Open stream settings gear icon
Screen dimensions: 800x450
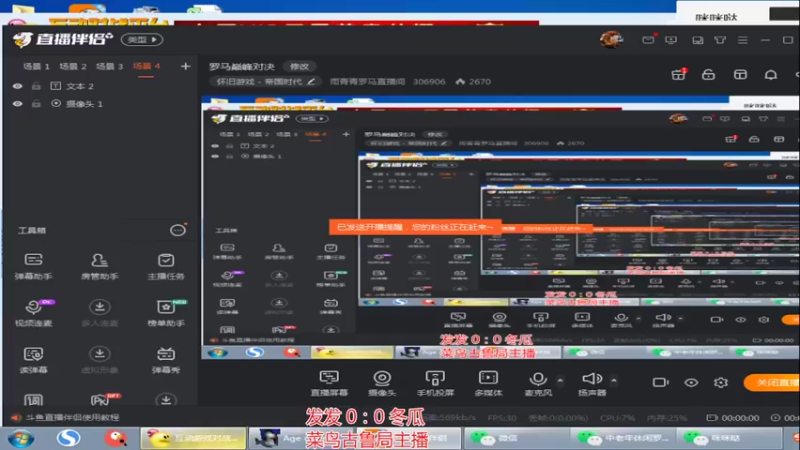720,382
